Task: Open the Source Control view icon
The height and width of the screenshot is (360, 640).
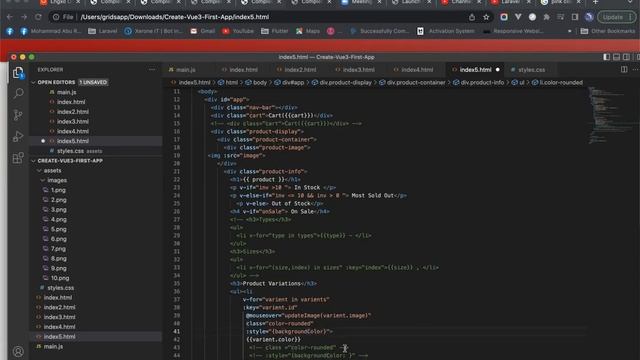Action: click(18, 115)
